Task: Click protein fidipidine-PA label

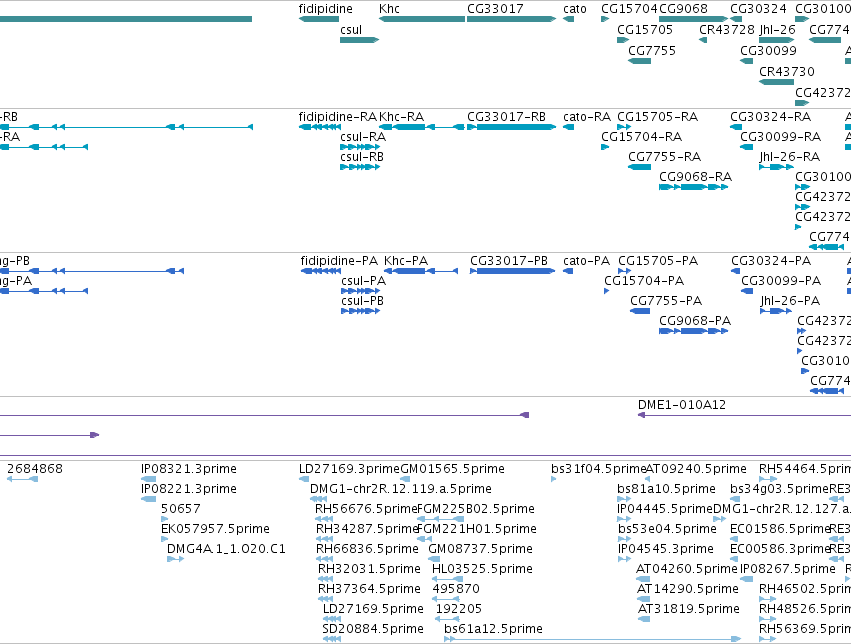Action: pos(339,261)
